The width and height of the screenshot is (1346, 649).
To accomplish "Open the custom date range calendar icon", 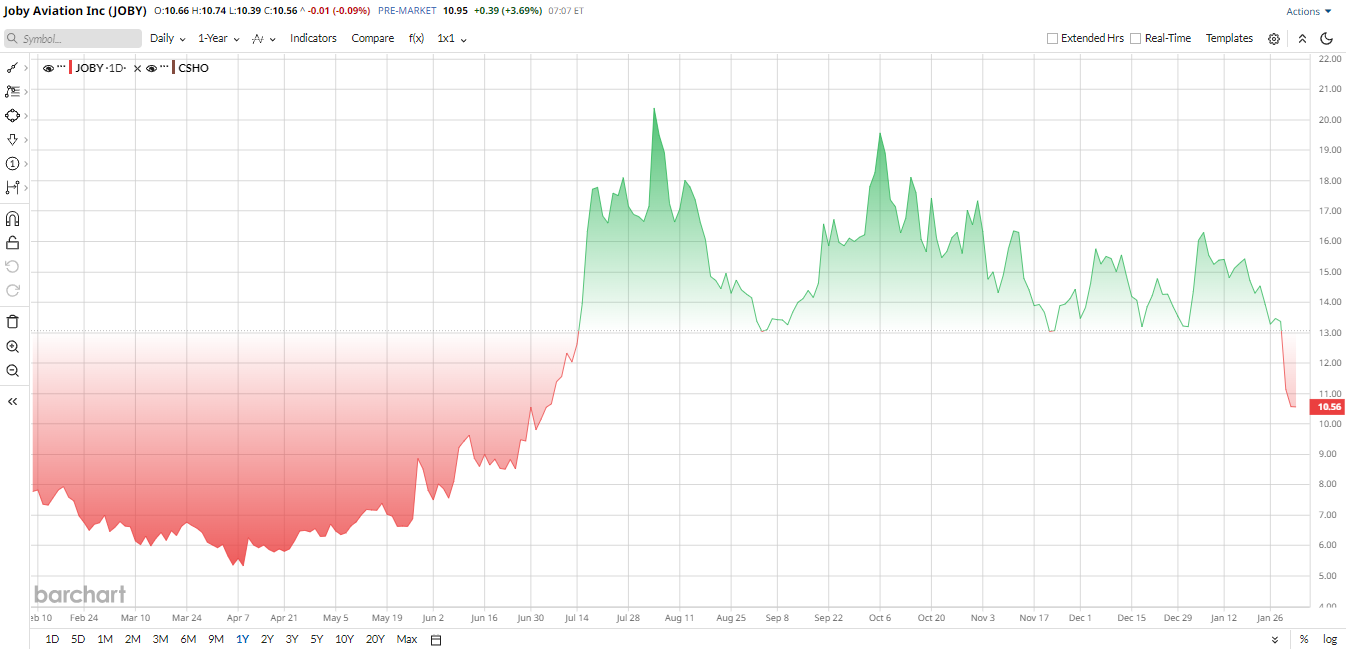I will tap(435, 639).
